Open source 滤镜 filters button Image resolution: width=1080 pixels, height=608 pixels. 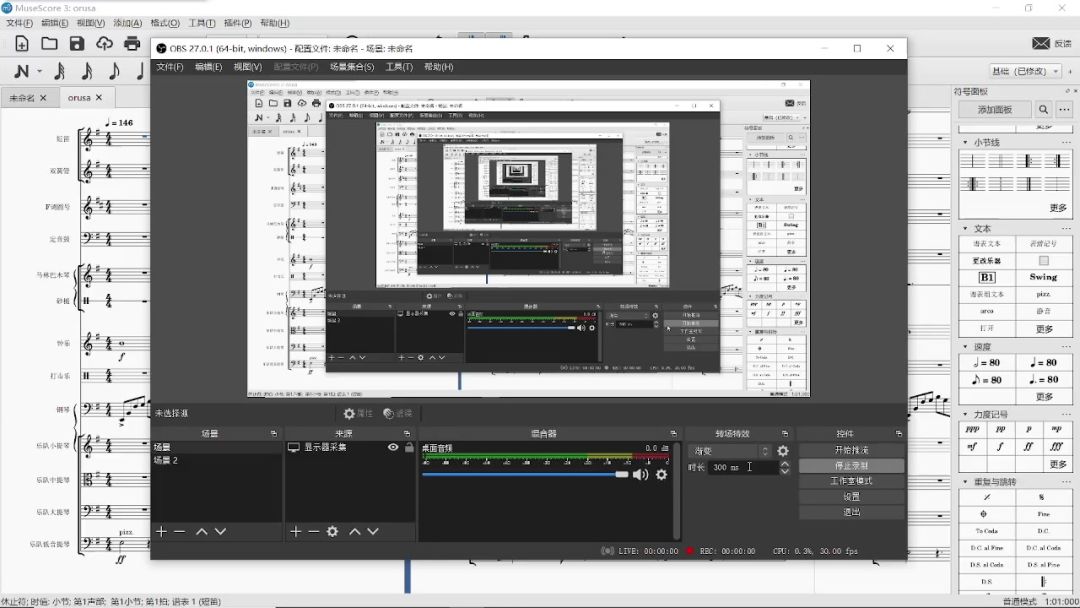coord(397,413)
